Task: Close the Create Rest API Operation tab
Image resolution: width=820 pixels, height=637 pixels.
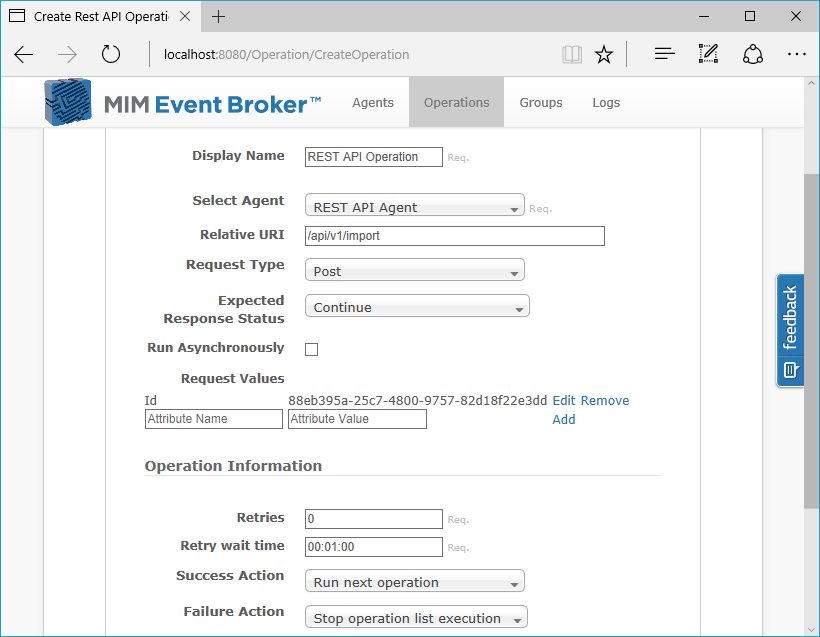Action: 185,16
